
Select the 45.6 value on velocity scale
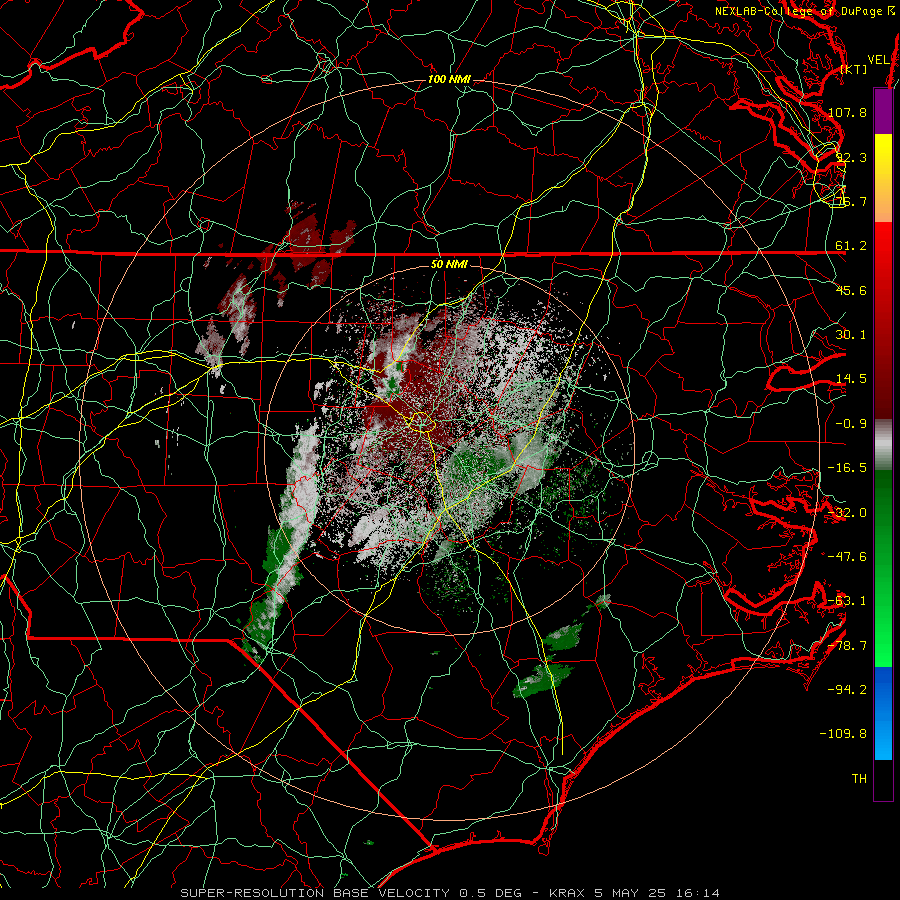click(851, 290)
